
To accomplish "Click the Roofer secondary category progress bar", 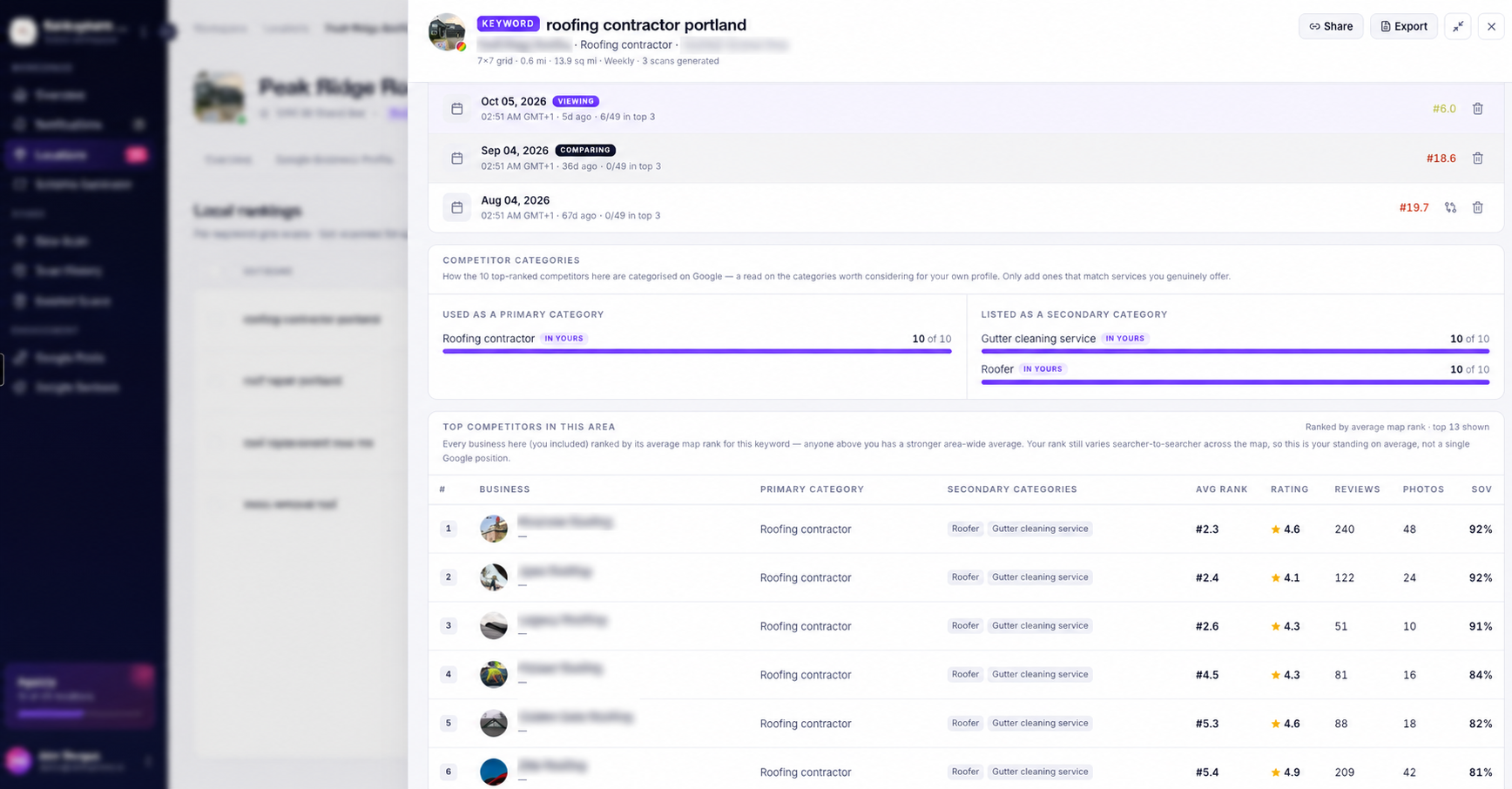I will (1235, 381).
